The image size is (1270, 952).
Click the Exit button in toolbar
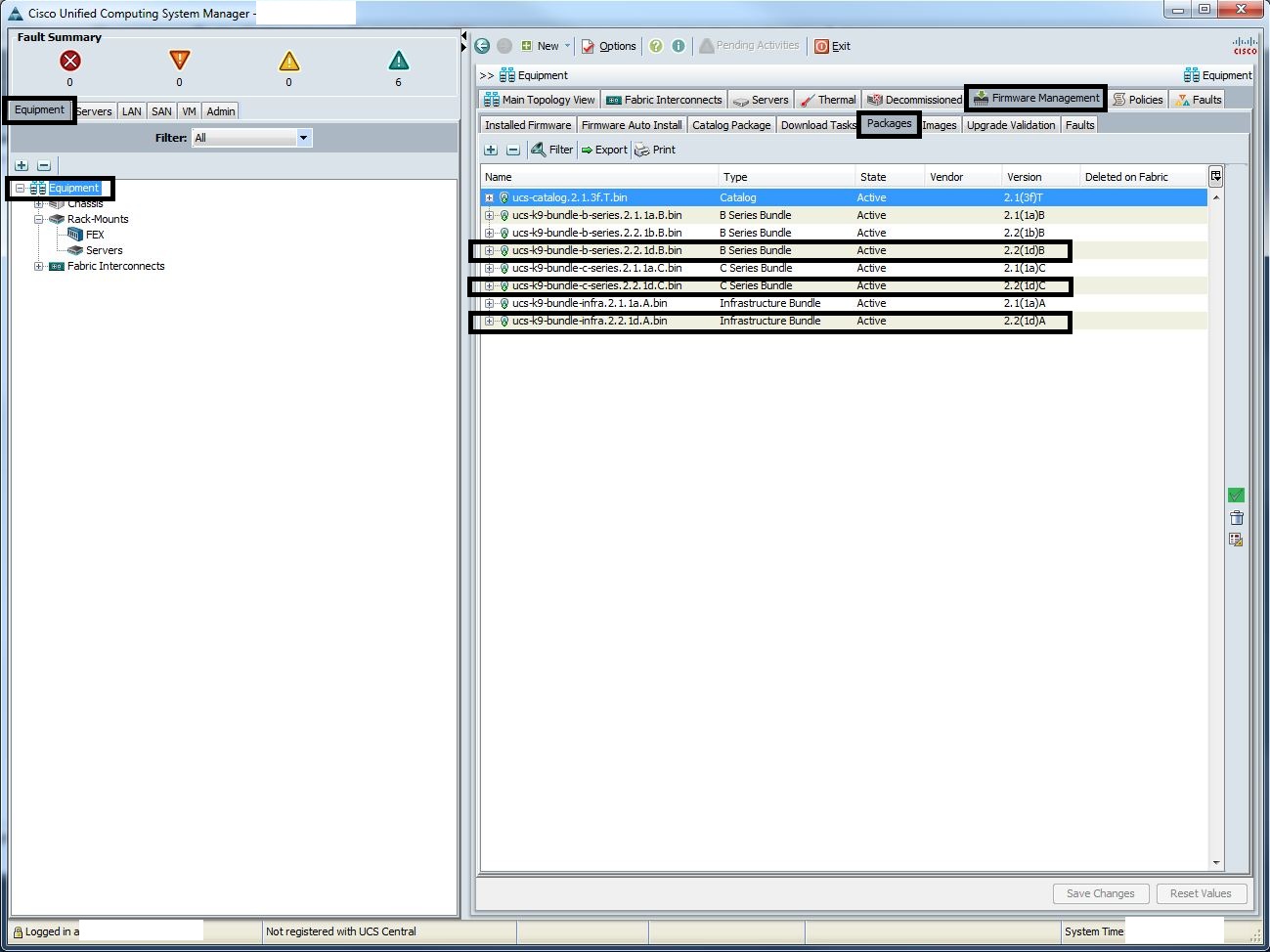click(832, 46)
